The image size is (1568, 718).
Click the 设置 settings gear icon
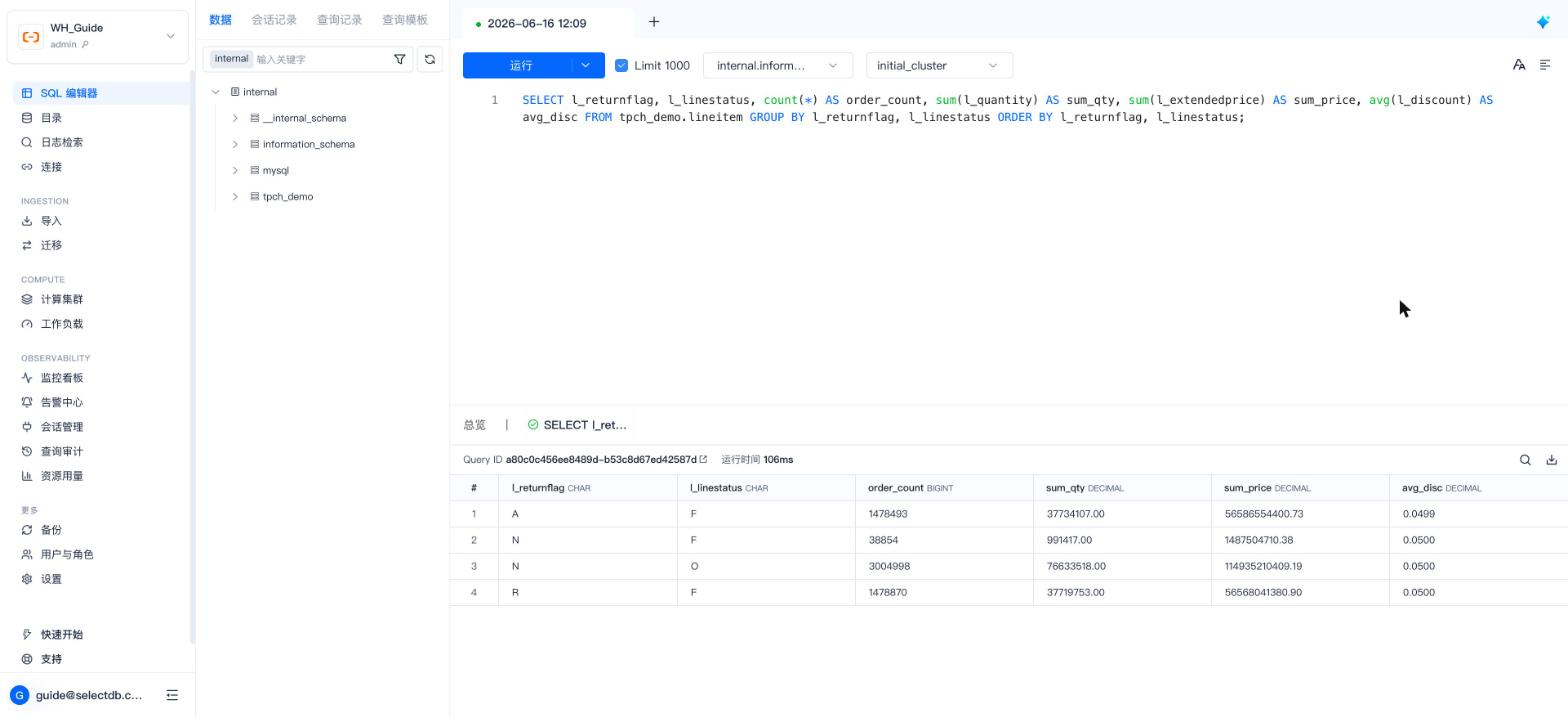coord(27,579)
